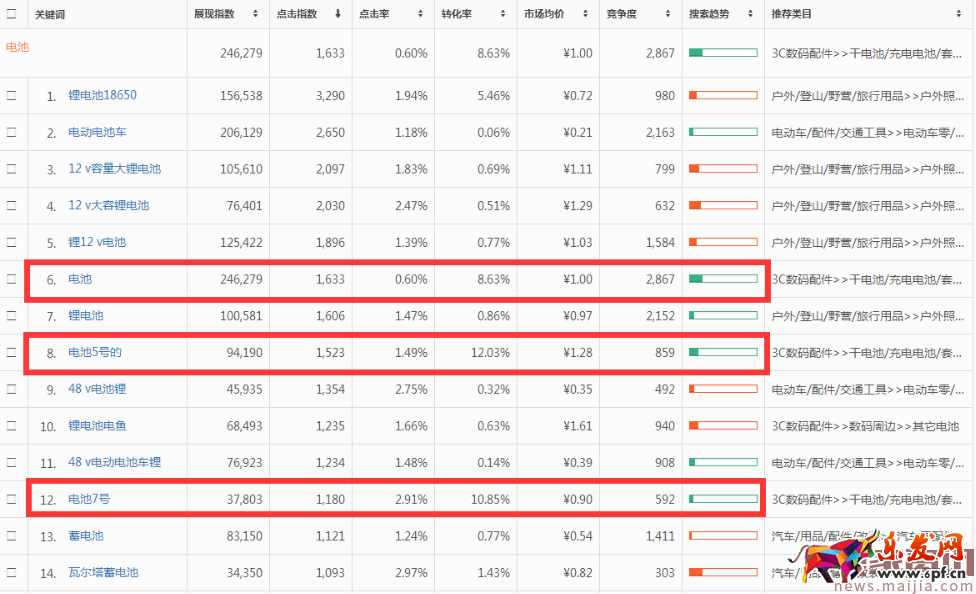Click the 蓄电池 keyword in row 13
Image resolution: width=976 pixels, height=594 pixels.
tap(85, 536)
